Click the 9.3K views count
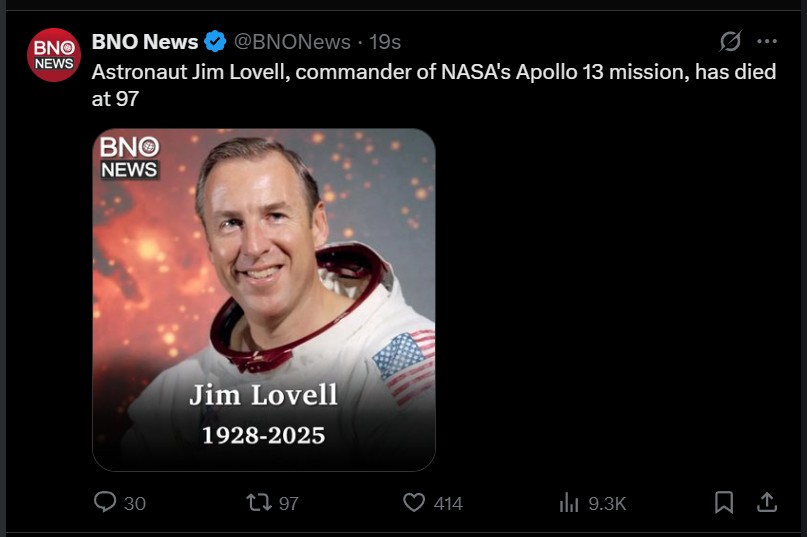 (x=606, y=504)
